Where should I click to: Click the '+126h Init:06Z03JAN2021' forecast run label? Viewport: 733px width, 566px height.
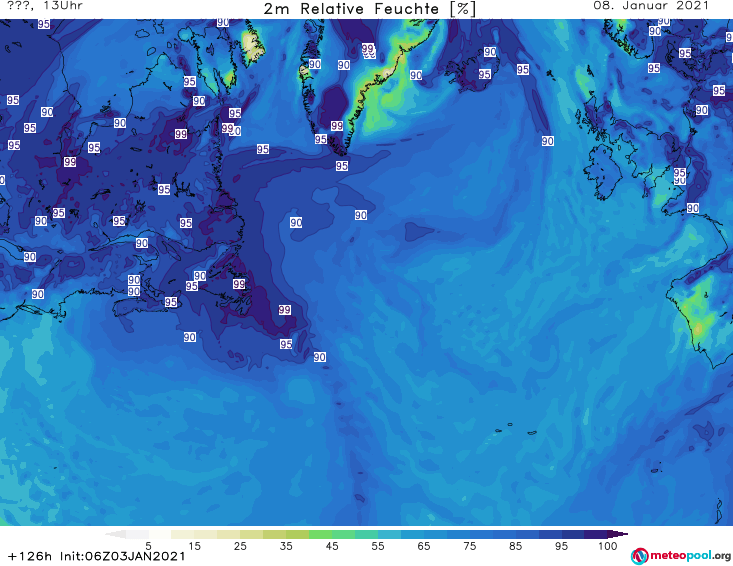97,556
